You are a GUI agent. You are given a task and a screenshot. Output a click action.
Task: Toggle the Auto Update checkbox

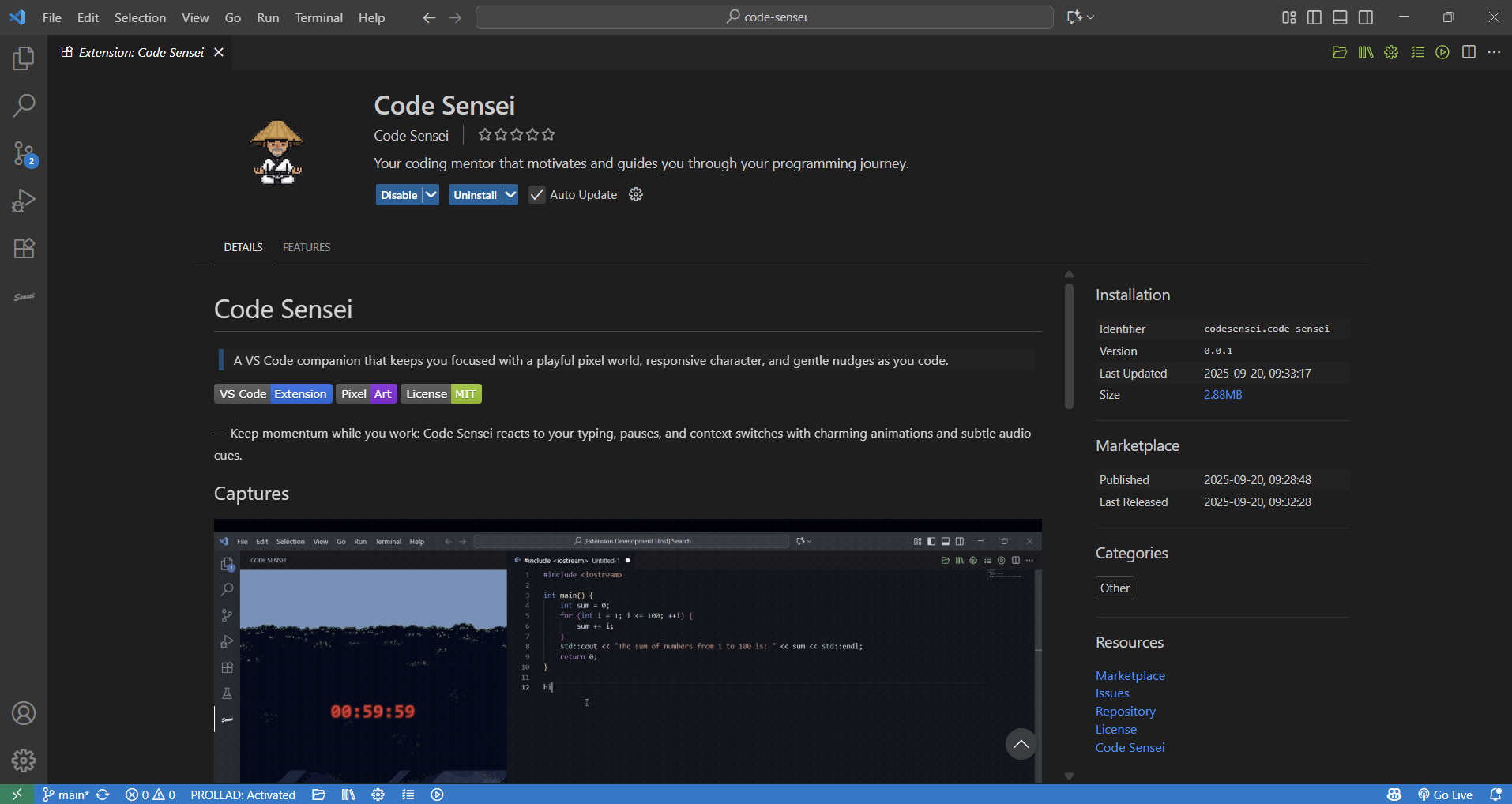[x=537, y=194]
